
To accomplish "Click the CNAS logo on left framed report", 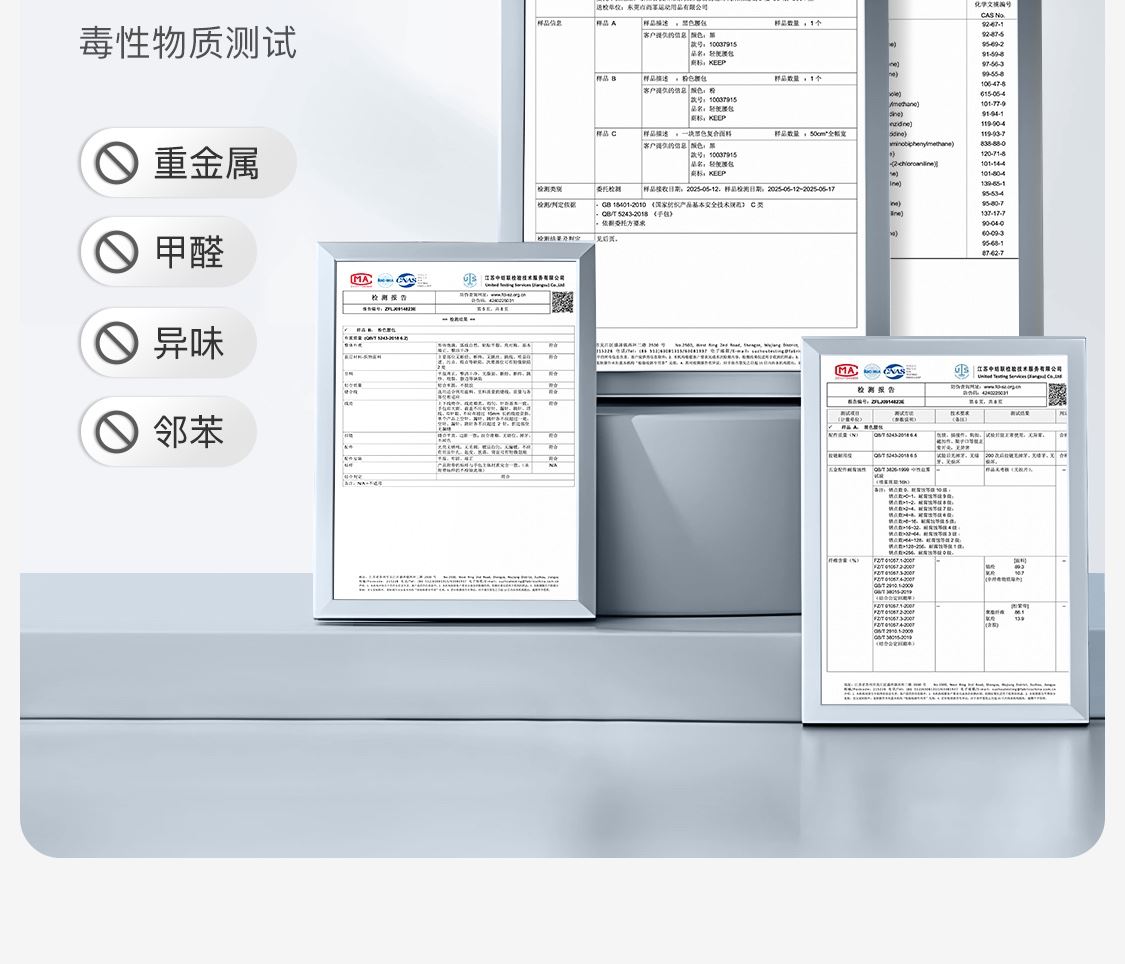I will point(407,280).
